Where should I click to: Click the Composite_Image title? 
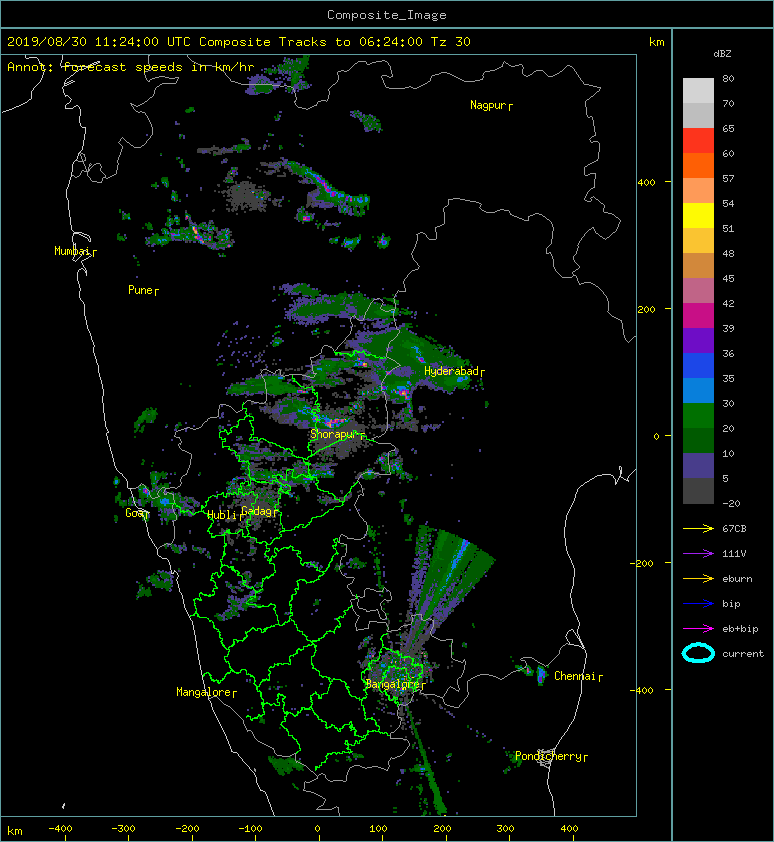(387, 15)
